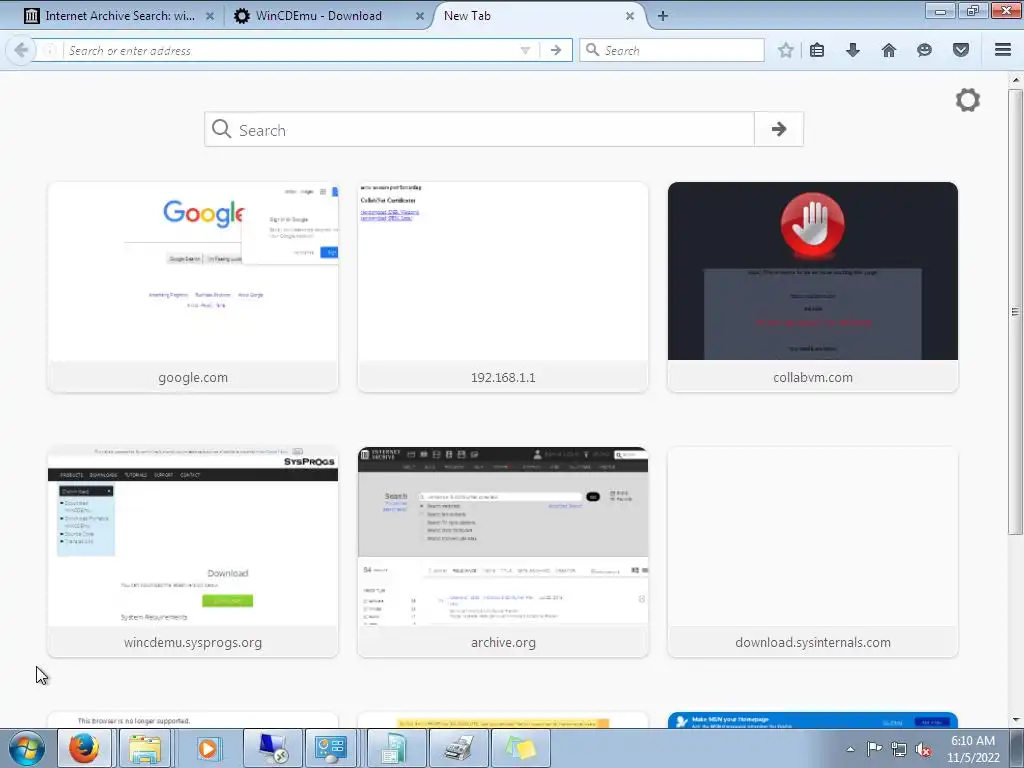Open the clock showing 6:10 AM
The width and height of the screenshot is (1024, 768).
973,749
